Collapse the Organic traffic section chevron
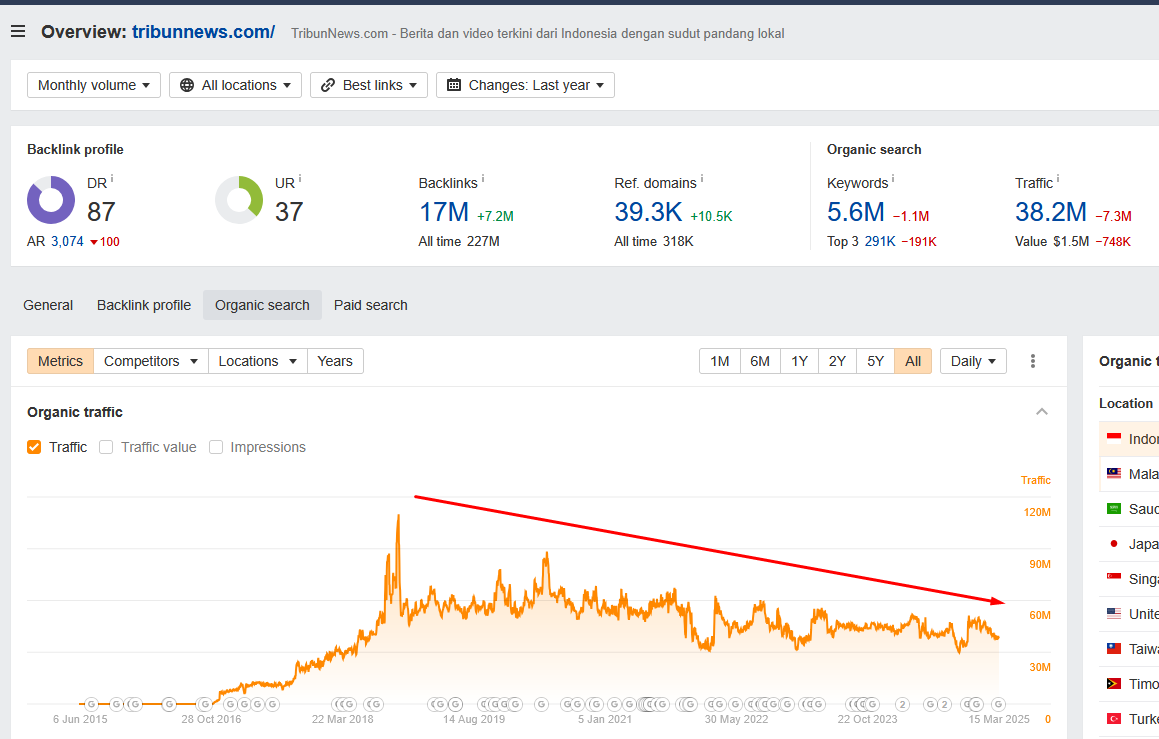Image resolution: width=1159 pixels, height=739 pixels. (1041, 412)
